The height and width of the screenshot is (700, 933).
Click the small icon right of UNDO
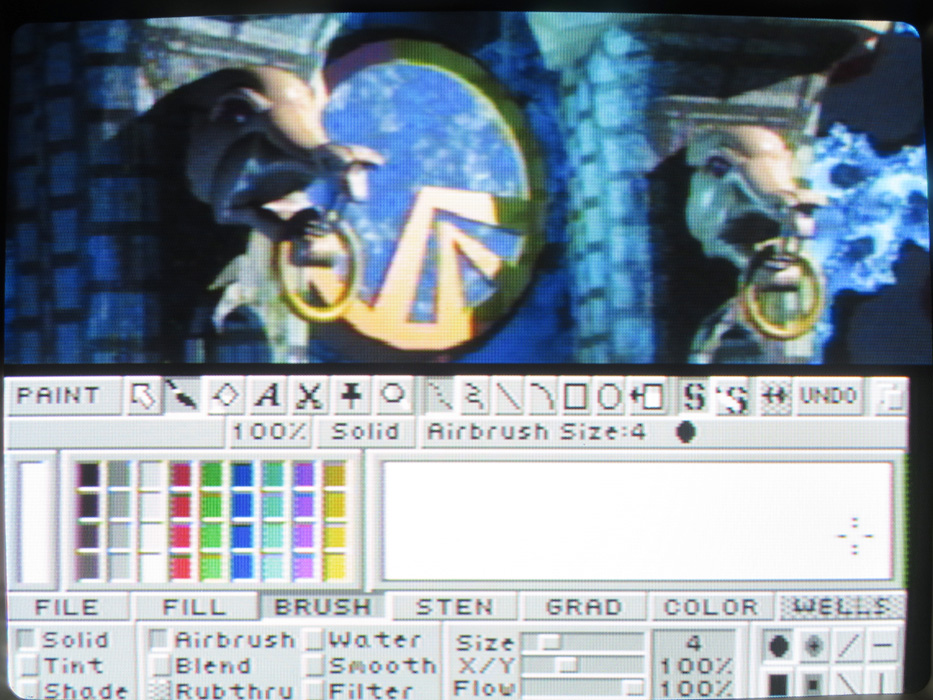[890, 397]
